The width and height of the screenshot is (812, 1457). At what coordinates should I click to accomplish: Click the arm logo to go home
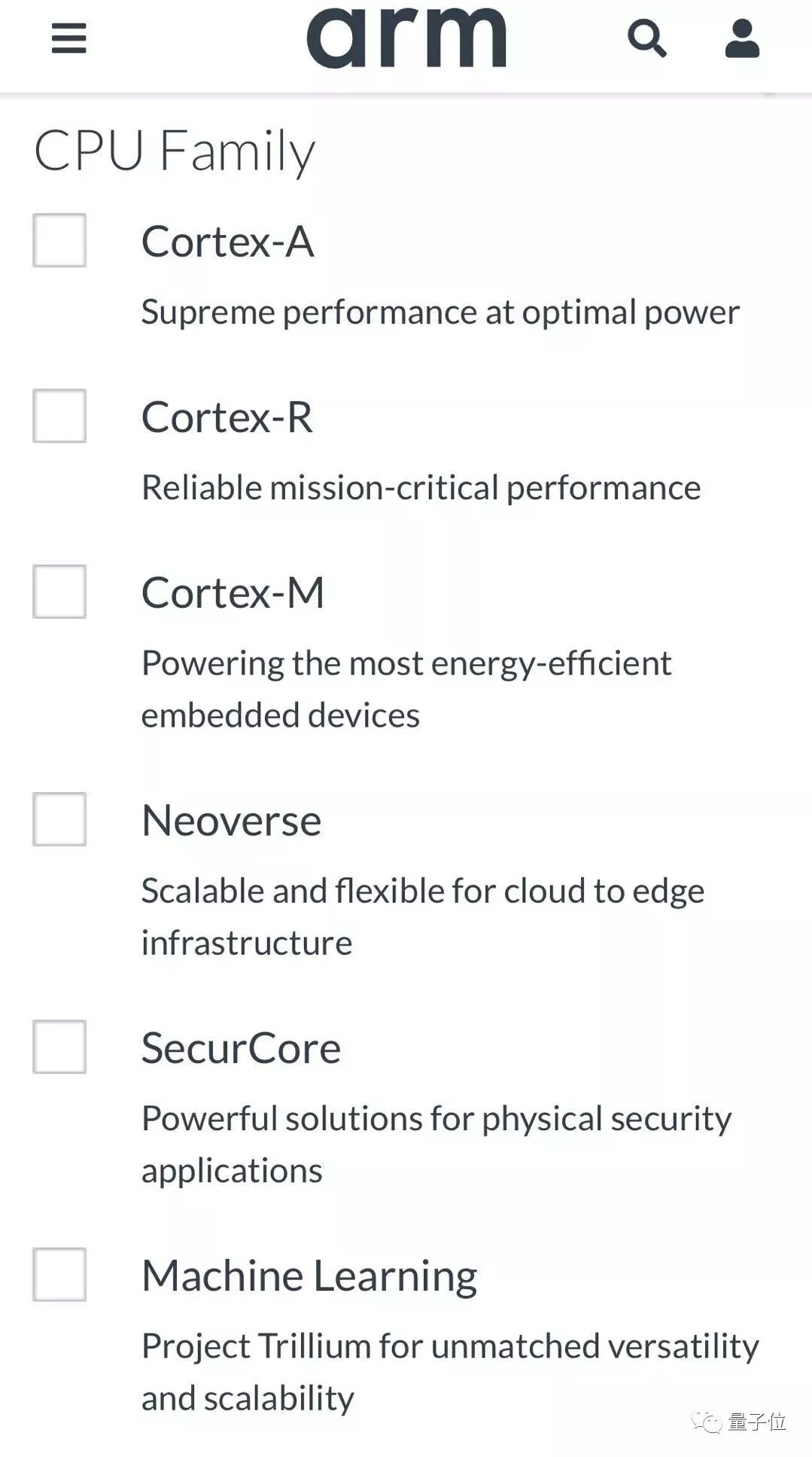coord(406,38)
